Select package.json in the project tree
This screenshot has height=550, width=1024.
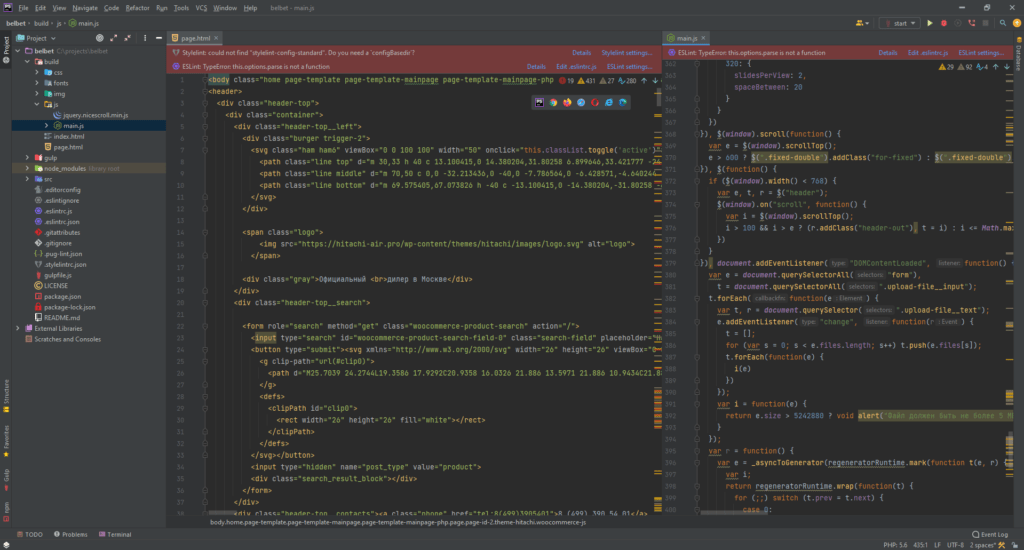click(x=62, y=297)
